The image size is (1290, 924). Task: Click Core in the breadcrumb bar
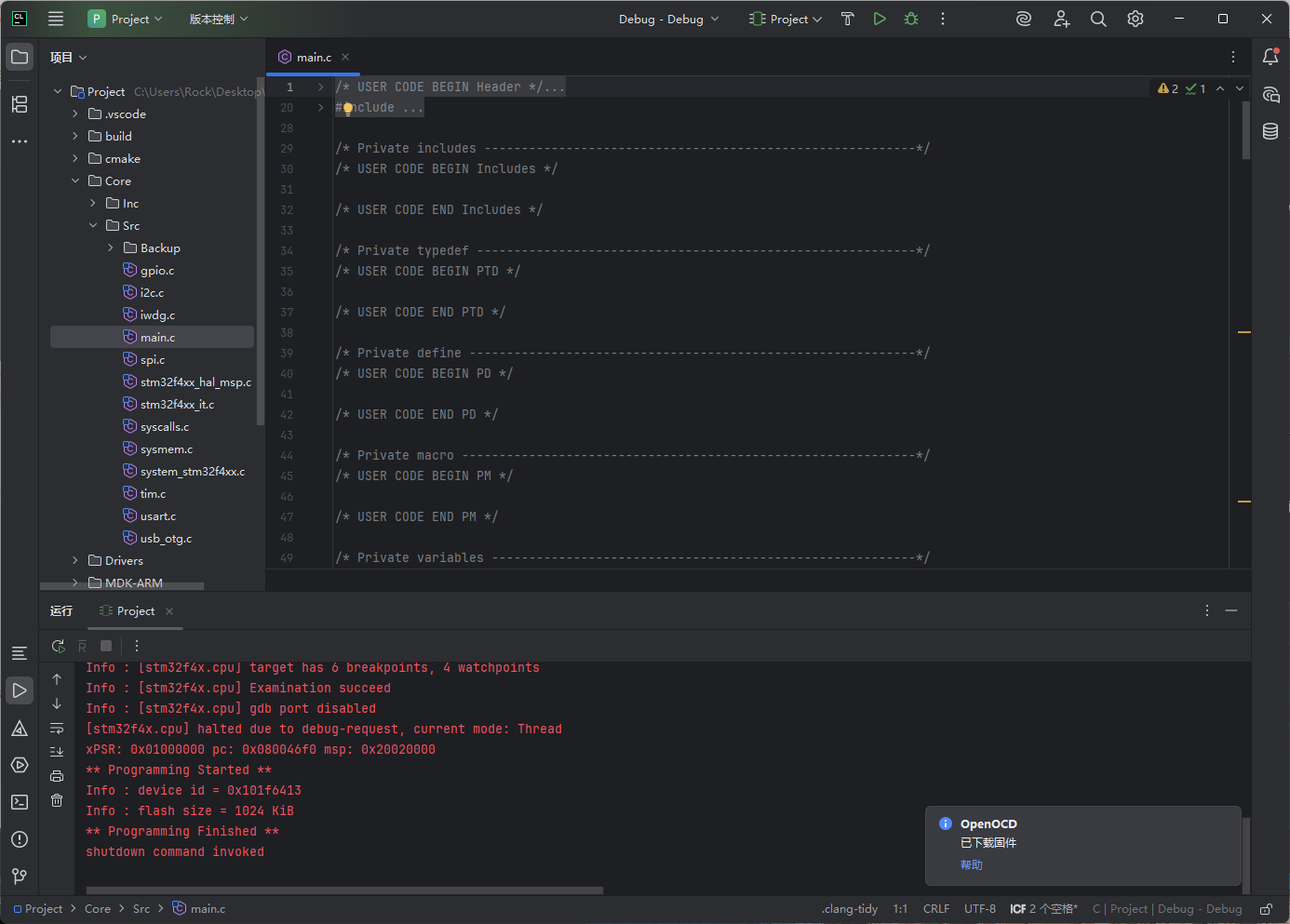[x=98, y=909]
